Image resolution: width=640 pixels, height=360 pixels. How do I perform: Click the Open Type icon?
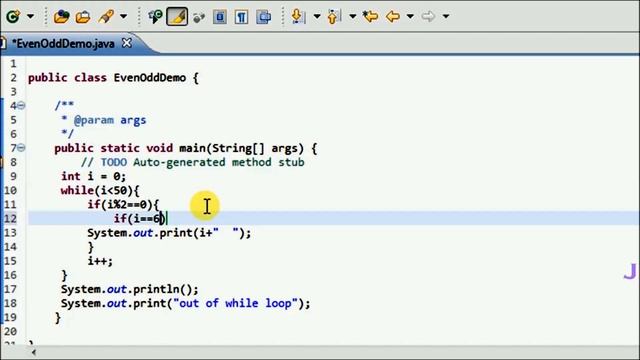point(61,17)
